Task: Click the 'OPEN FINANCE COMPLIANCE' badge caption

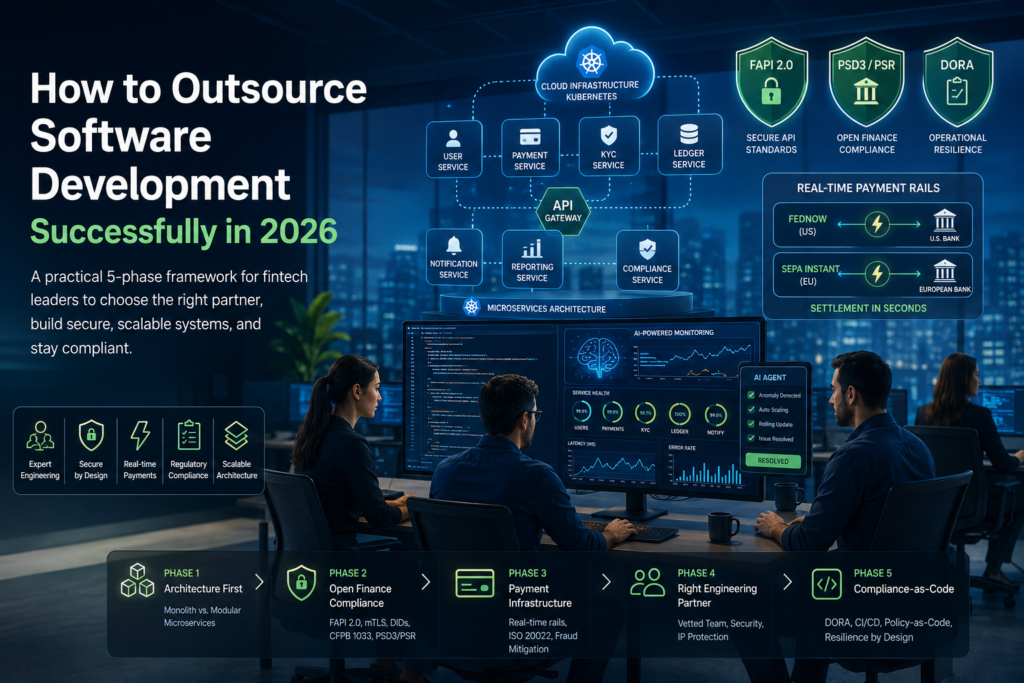Action: (x=867, y=144)
